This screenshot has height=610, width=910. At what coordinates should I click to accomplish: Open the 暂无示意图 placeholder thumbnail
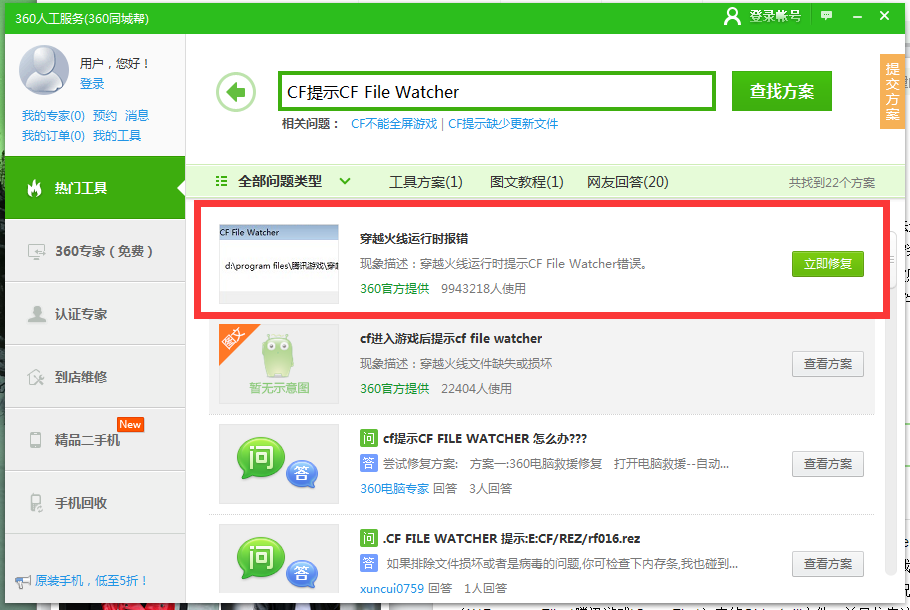[x=279, y=364]
